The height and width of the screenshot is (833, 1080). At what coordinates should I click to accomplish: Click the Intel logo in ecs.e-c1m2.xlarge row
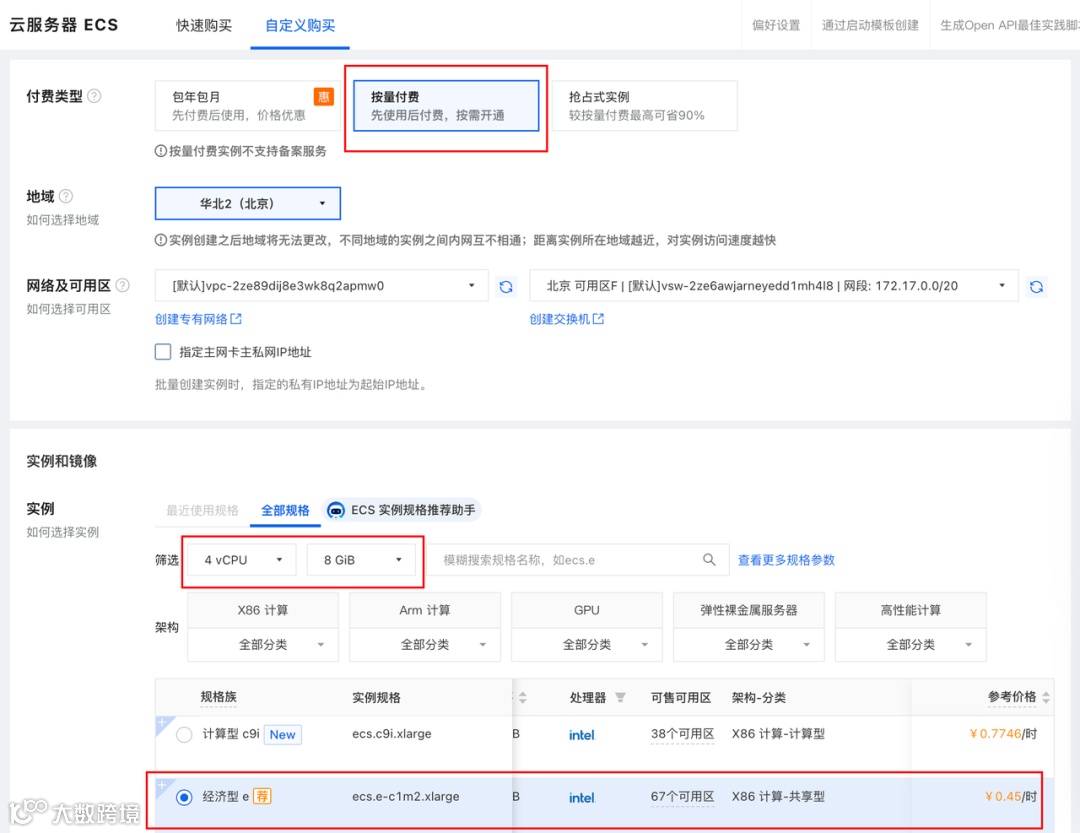582,797
